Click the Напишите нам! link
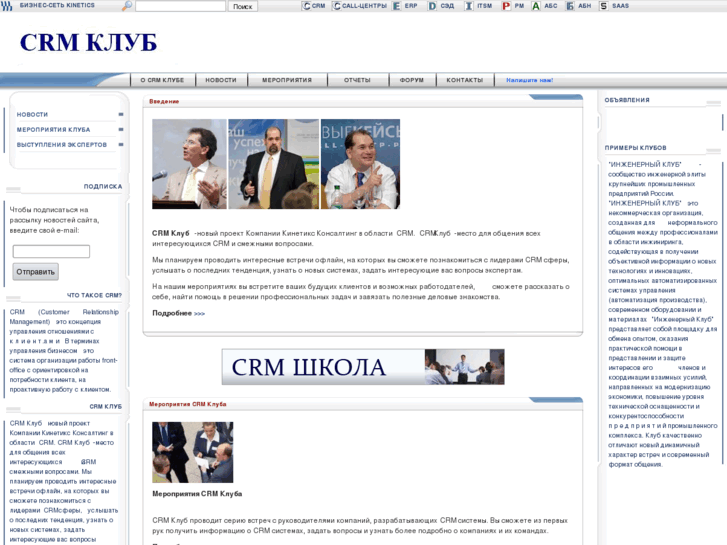 point(529,80)
